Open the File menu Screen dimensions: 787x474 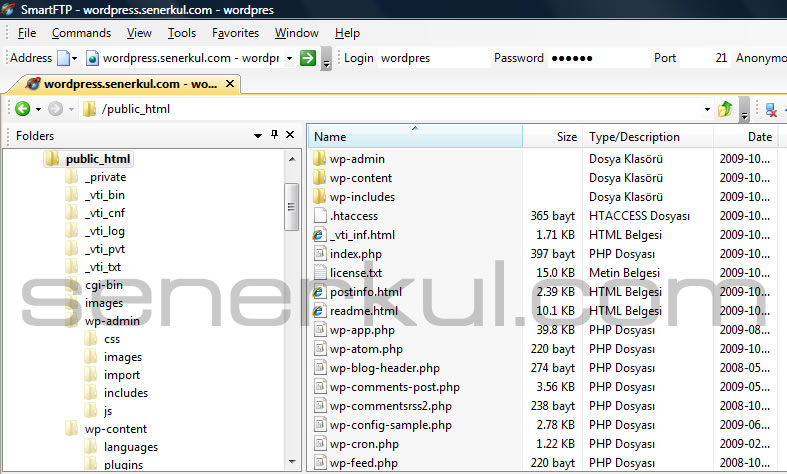coord(27,33)
